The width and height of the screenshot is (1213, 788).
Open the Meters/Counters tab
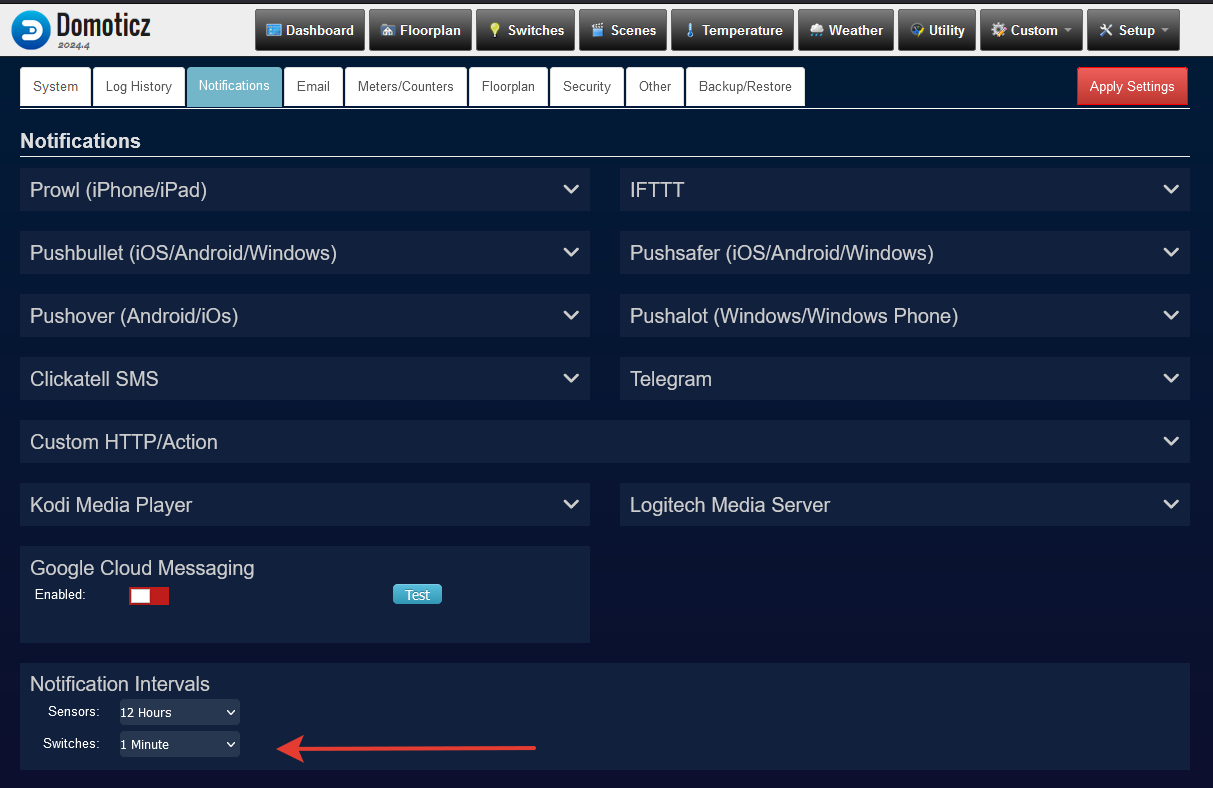[406, 86]
